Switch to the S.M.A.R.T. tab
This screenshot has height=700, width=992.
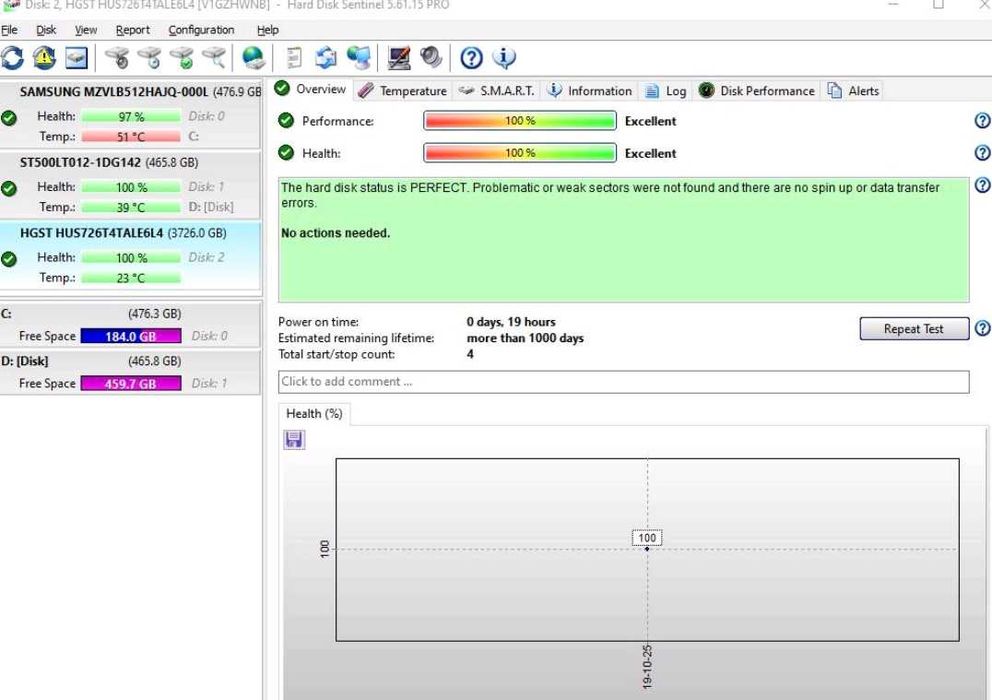click(497, 91)
